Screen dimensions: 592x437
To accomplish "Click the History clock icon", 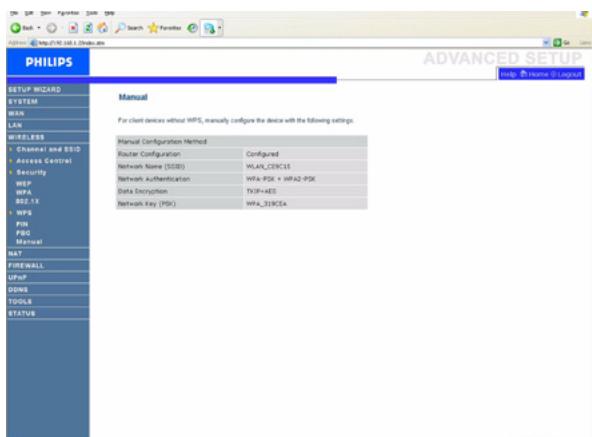I will tap(193, 28).
